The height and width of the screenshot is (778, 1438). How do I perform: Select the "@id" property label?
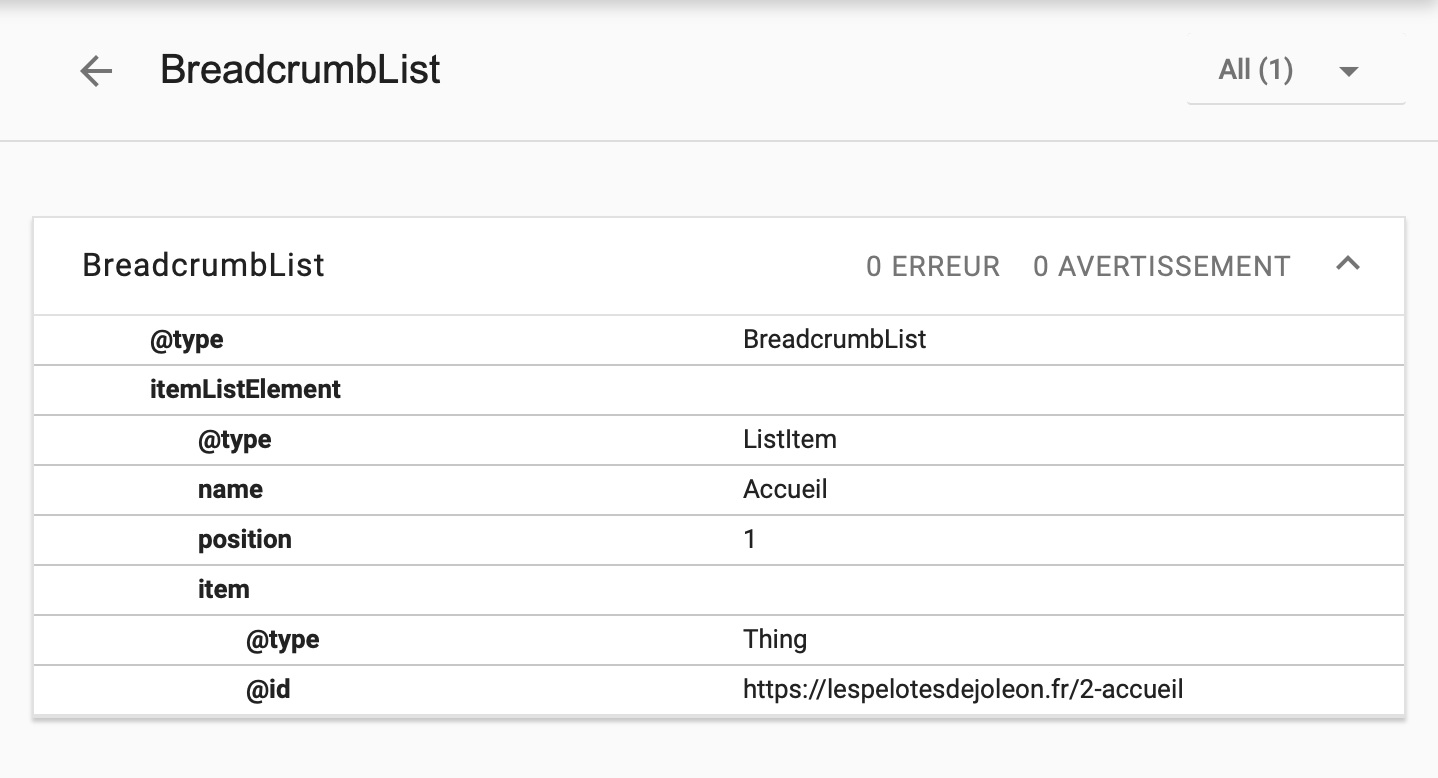point(268,689)
